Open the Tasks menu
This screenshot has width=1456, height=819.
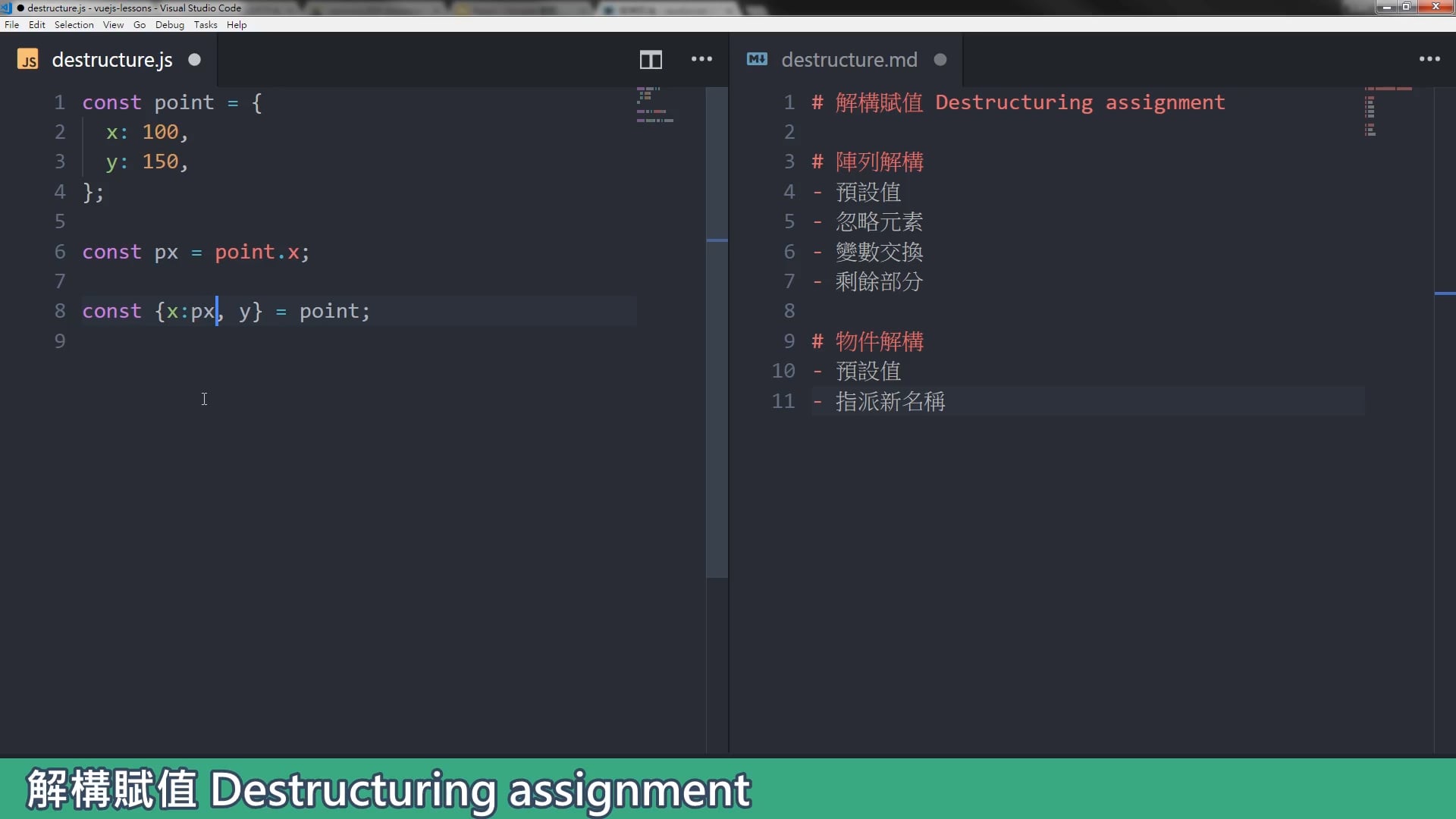point(205,25)
